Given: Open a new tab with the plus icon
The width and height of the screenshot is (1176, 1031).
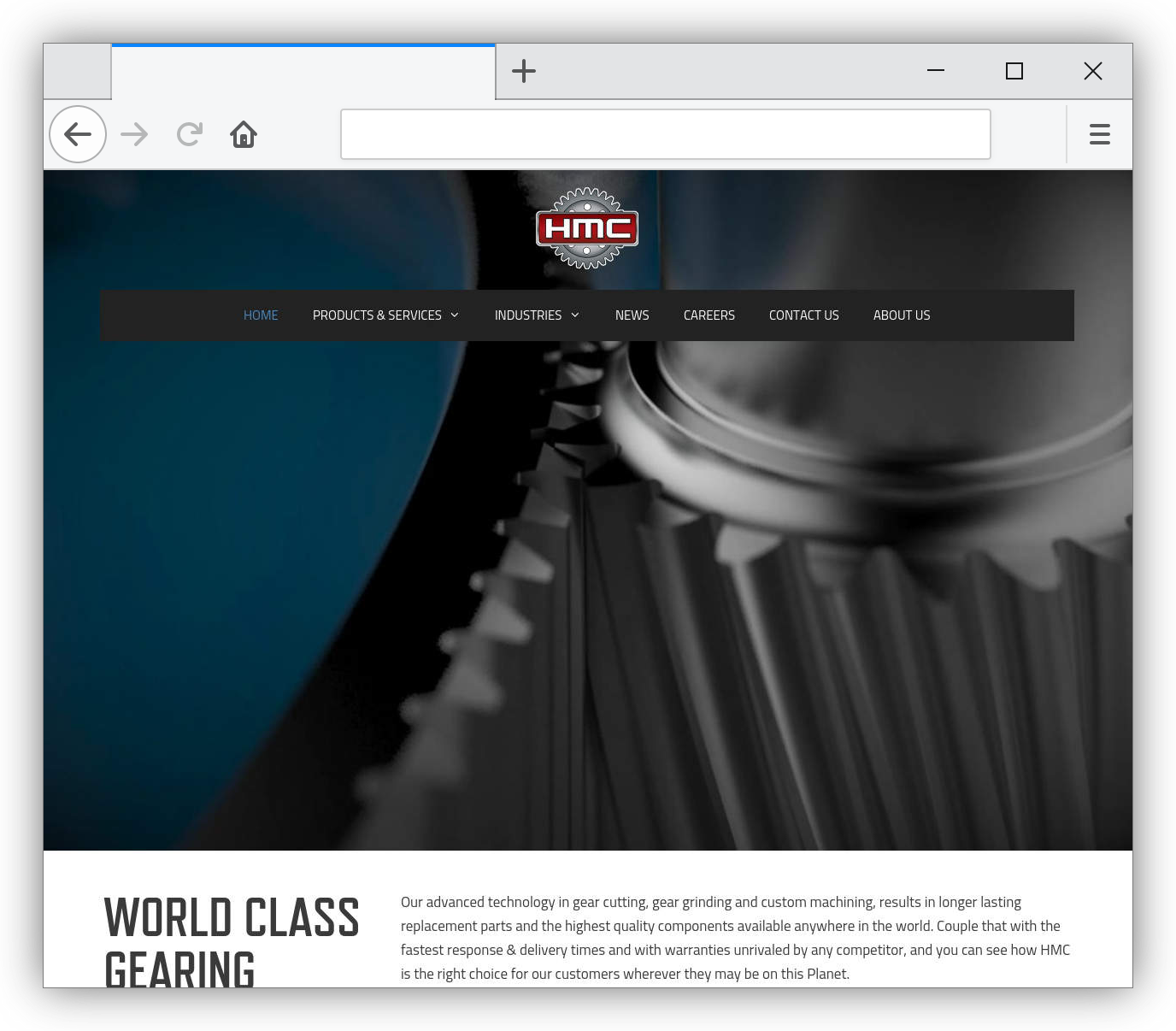Looking at the screenshot, I should [x=524, y=71].
